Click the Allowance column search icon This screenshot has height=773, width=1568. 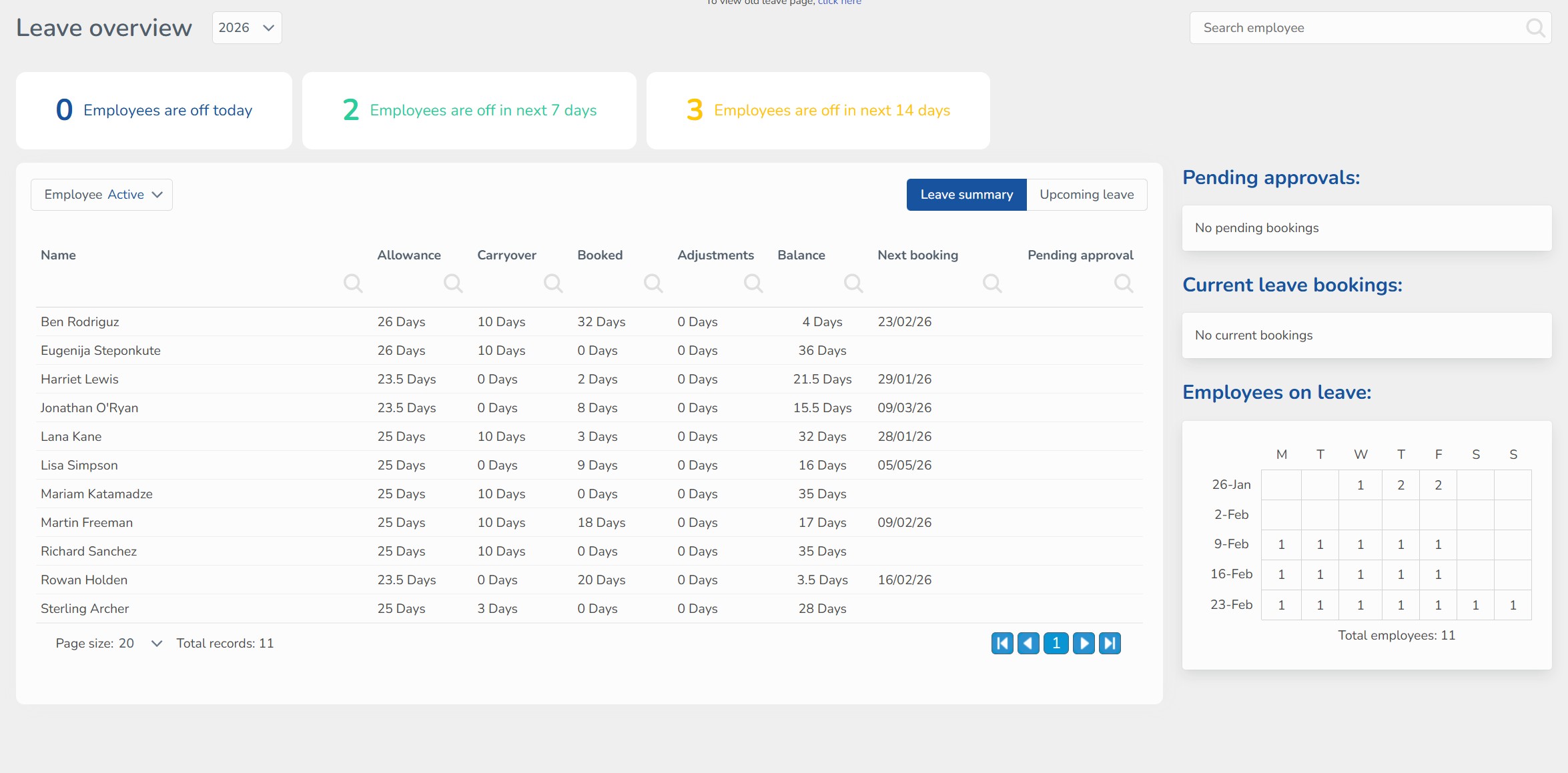pyautogui.click(x=453, y=283)
